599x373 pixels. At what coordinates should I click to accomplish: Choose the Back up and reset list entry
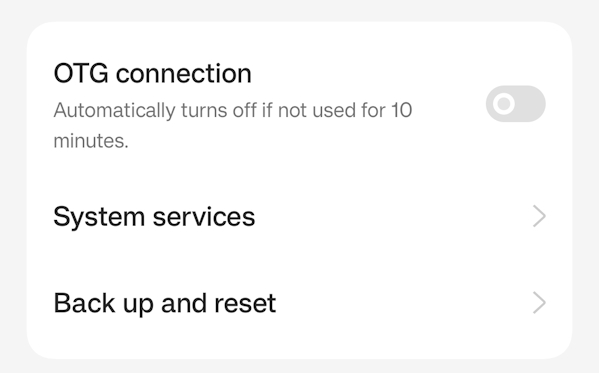(x=300, y=303)
